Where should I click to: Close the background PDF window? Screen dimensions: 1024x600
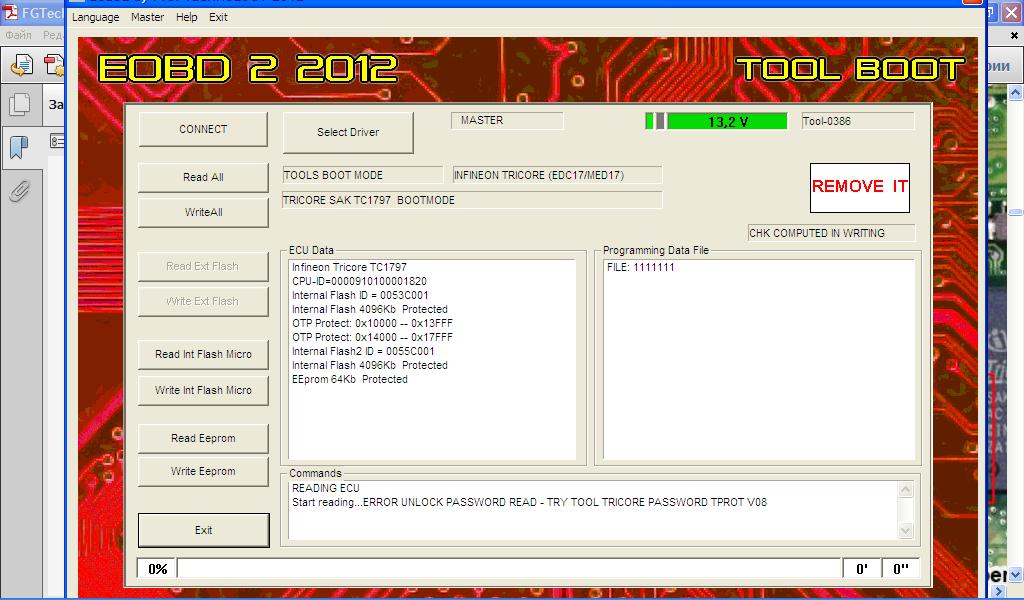pyautogui.click(x=1012, y=12)
